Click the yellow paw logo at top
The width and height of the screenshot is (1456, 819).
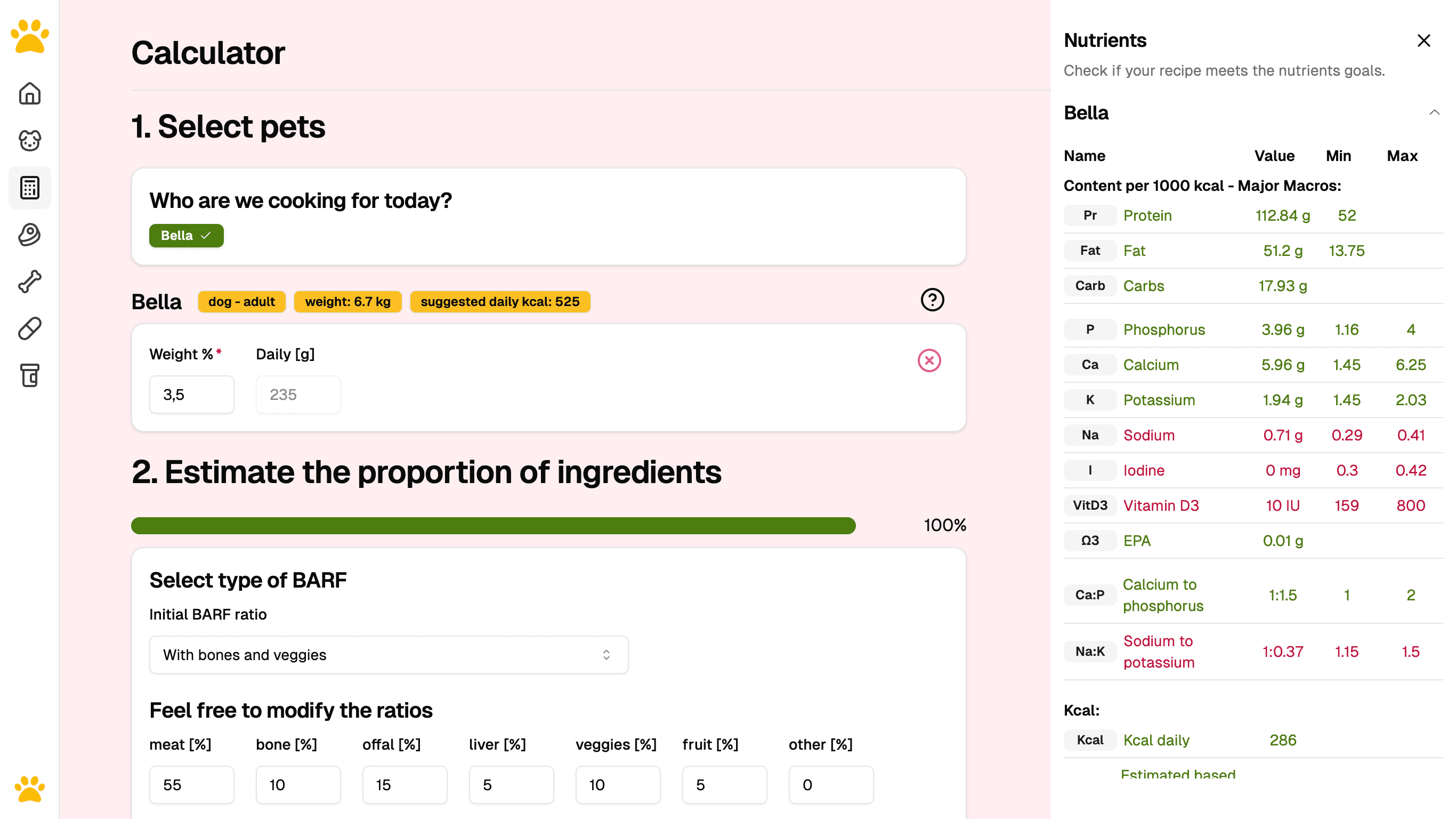coord(29,37)
